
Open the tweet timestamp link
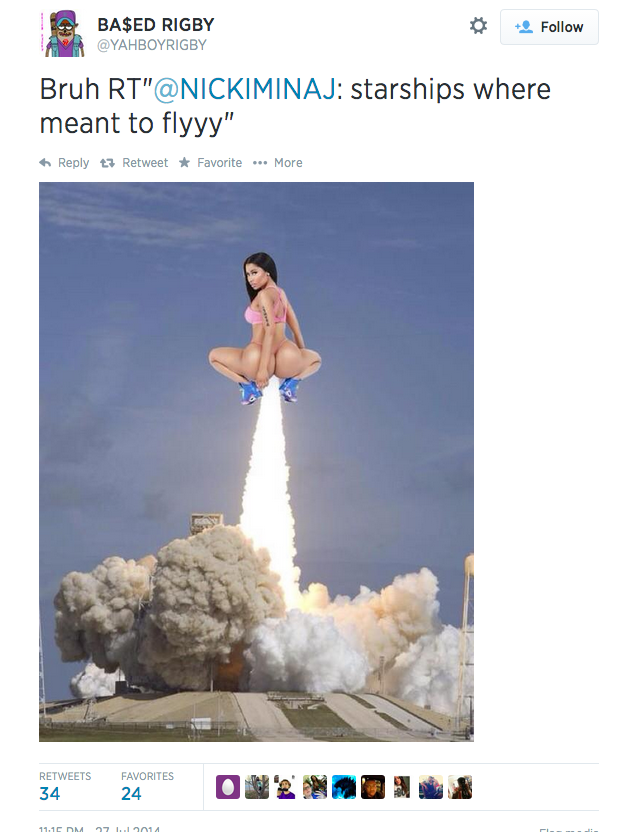click(x=100, y=828)
